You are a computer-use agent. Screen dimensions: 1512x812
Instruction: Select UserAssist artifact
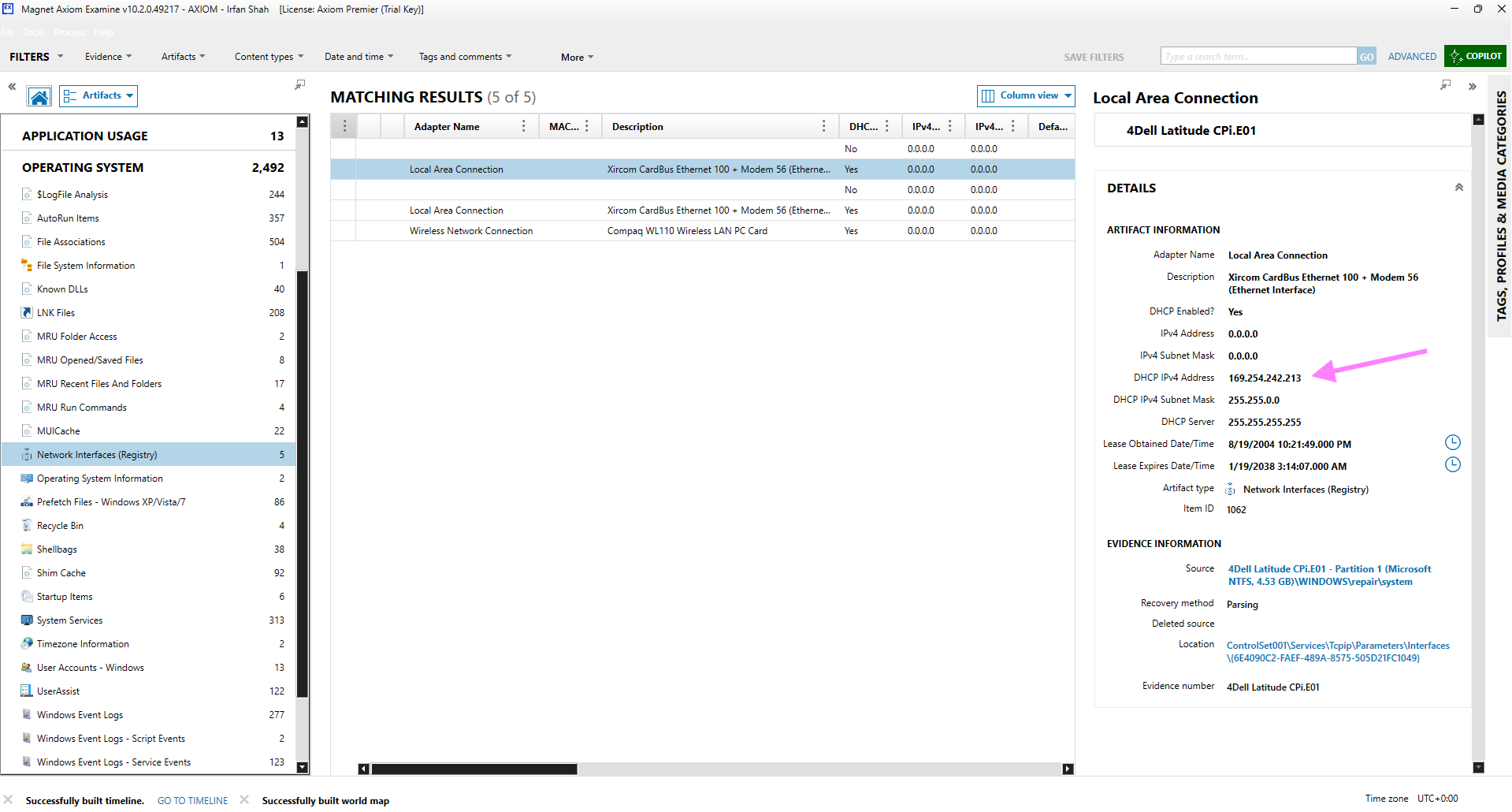148,691
